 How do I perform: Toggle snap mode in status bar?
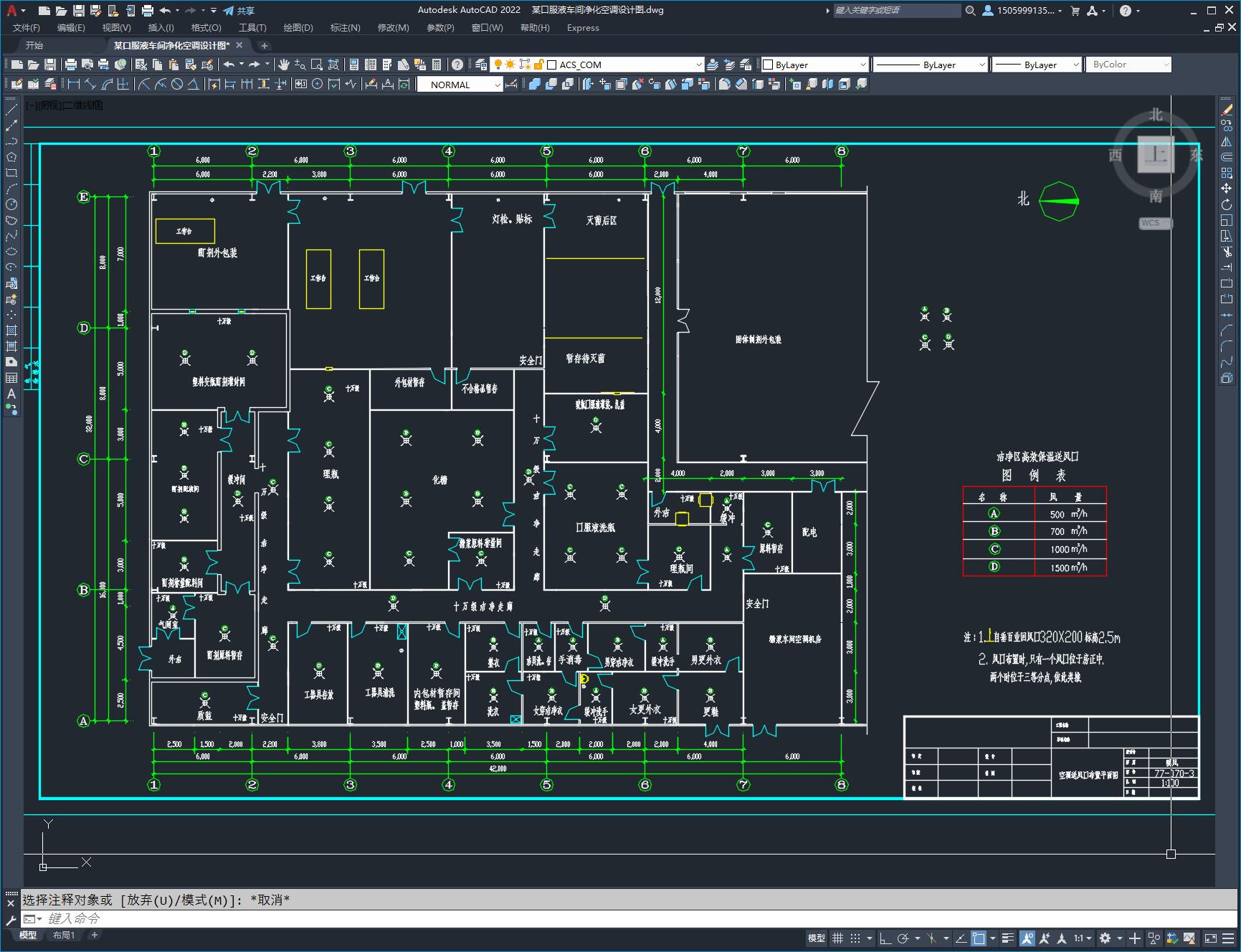(855, 938)
